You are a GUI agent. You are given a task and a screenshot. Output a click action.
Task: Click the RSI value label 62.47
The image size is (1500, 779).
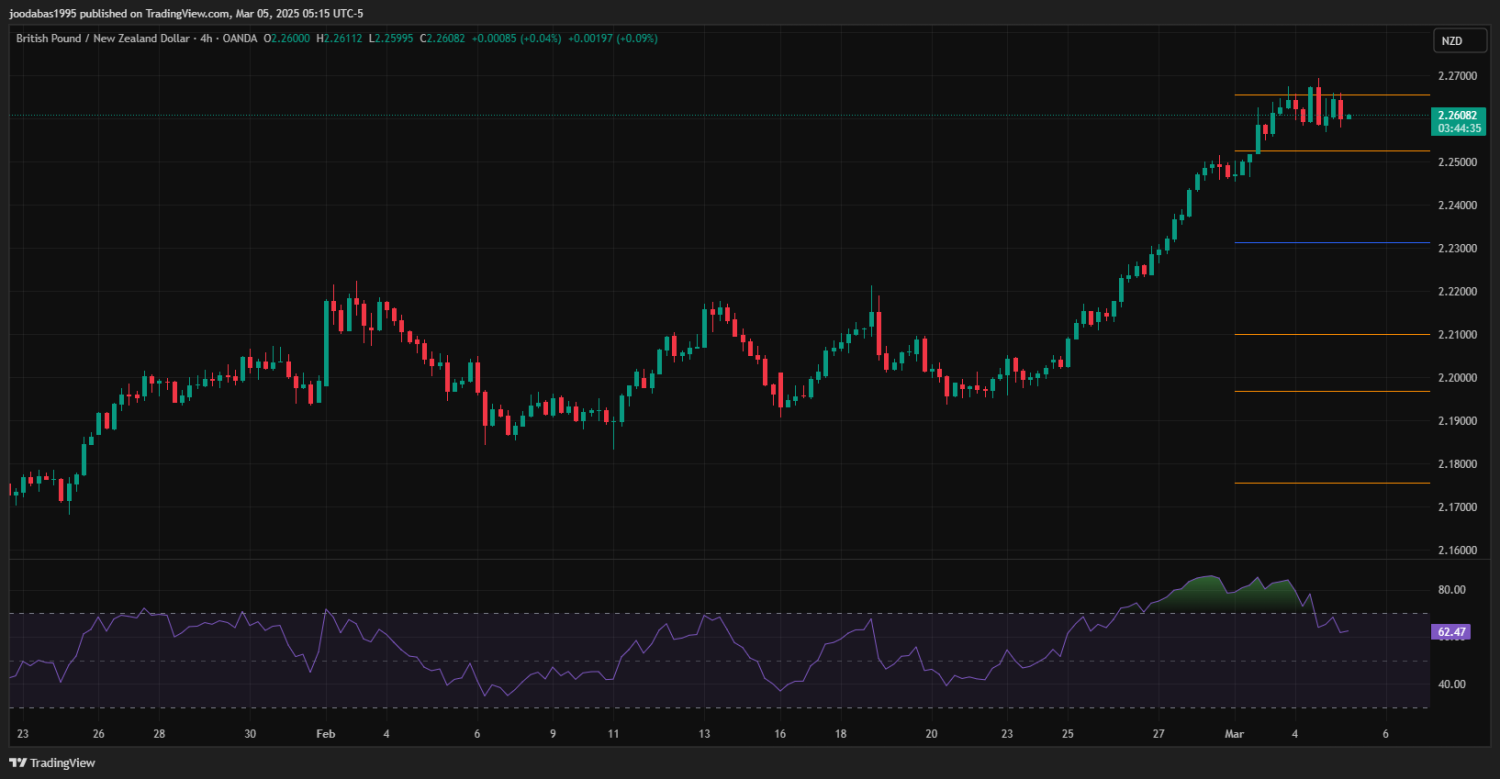click(1451, 632)
